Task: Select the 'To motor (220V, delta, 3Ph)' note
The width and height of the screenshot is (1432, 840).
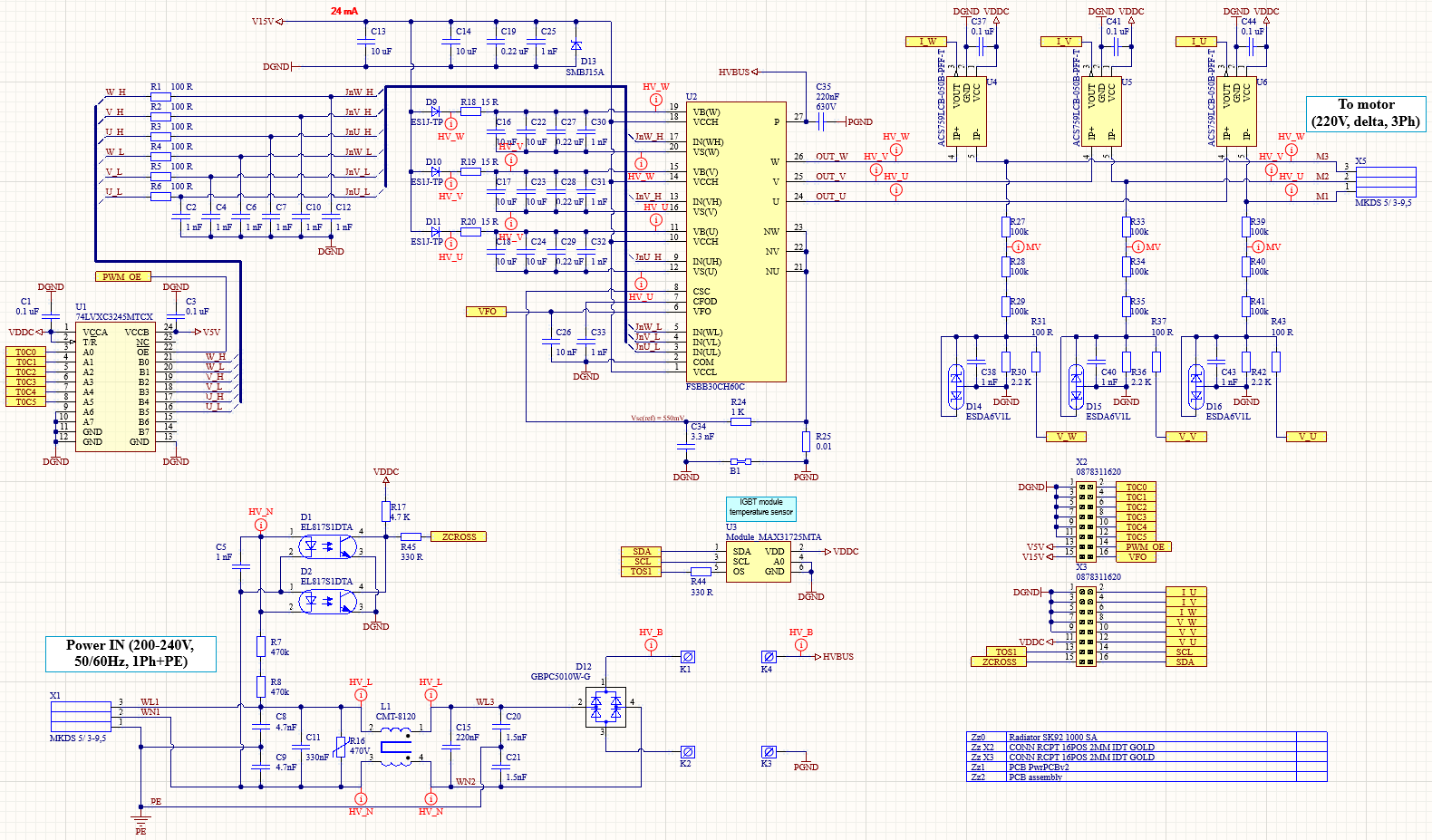Action: (x=1366, y=113)
